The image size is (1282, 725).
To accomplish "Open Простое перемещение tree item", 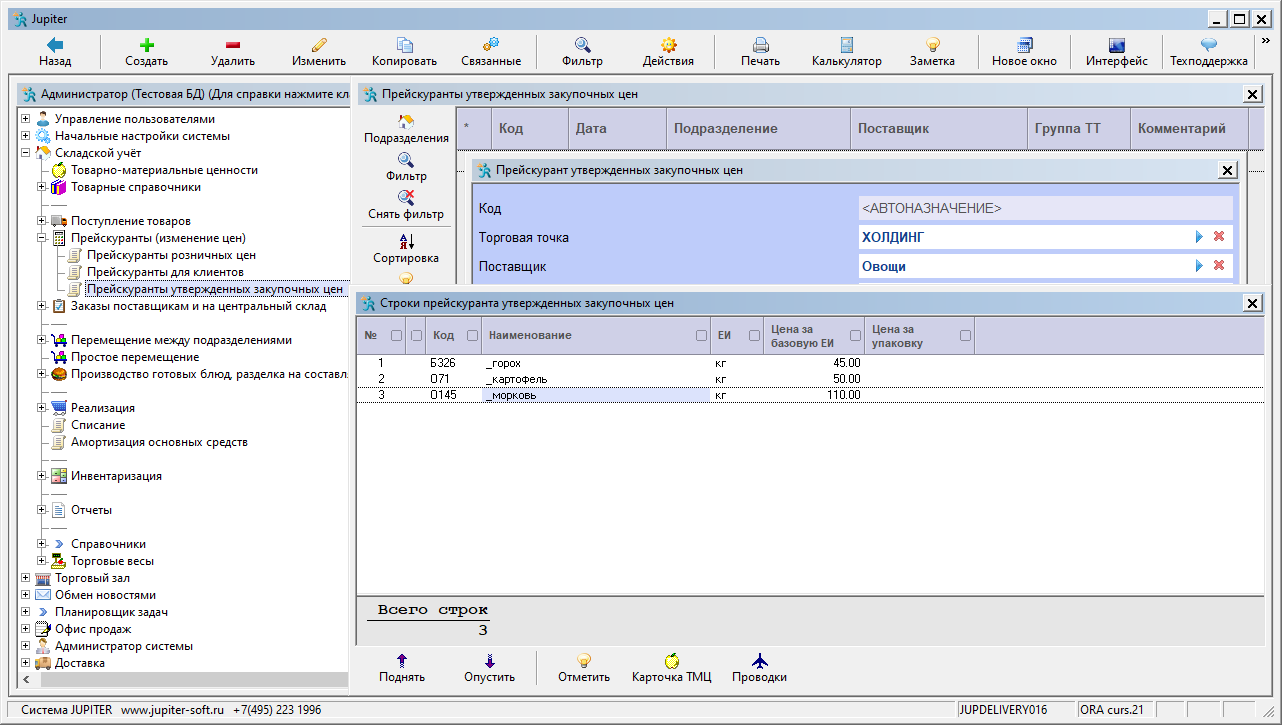I will (135, 357).
